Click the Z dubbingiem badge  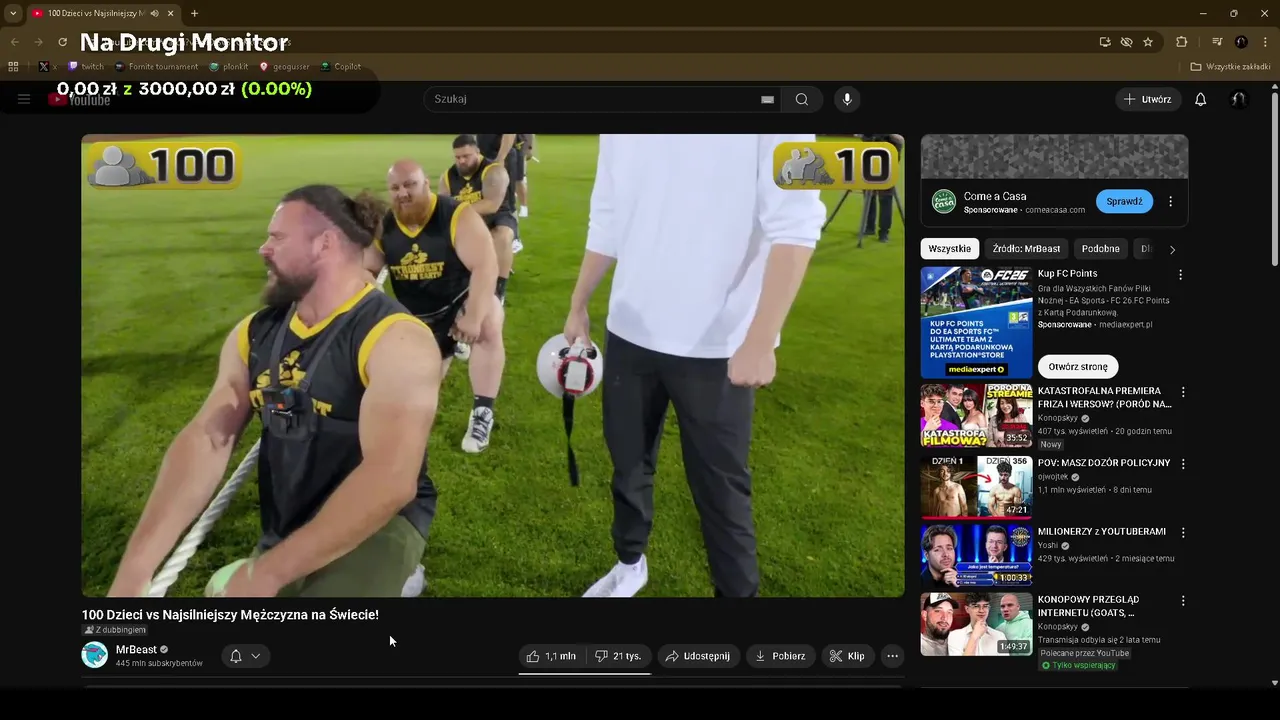(x=115, y=630)
